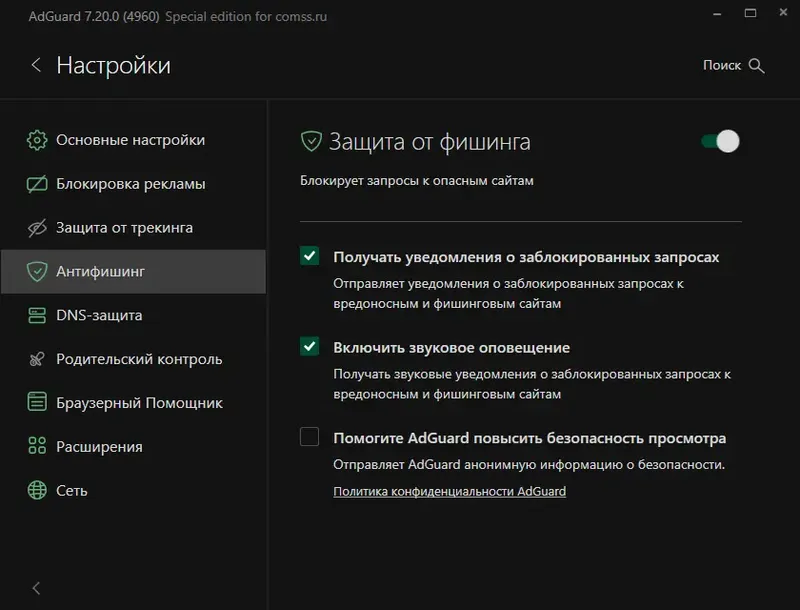This screenshot has height=610, width=800.
Task: Collapse the sidebar with bottom-left chevron
Action: click(x=36, y=589)
